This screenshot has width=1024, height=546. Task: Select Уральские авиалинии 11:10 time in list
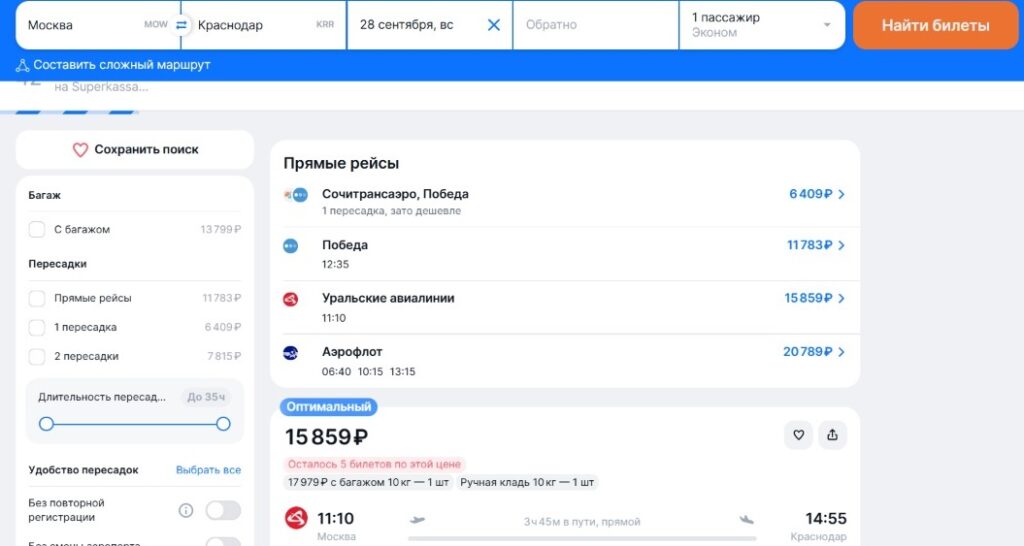(x=334, y=318)
